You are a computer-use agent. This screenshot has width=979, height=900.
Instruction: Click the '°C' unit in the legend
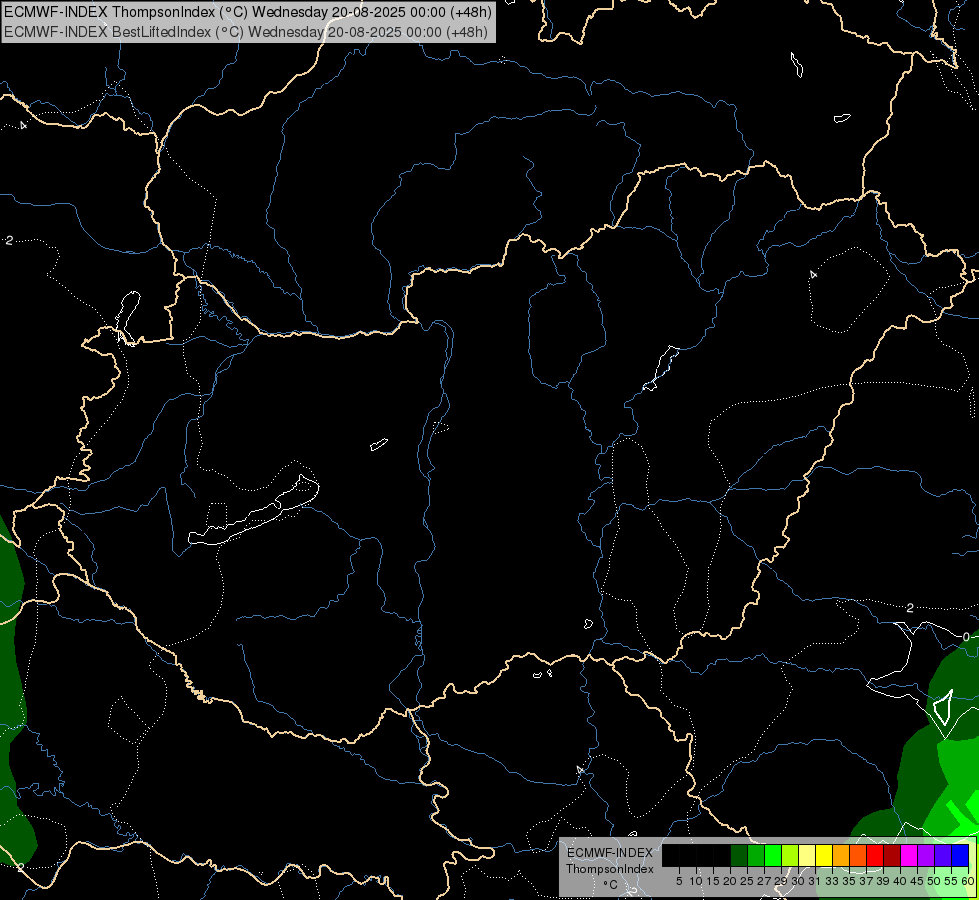pos(610,884)
